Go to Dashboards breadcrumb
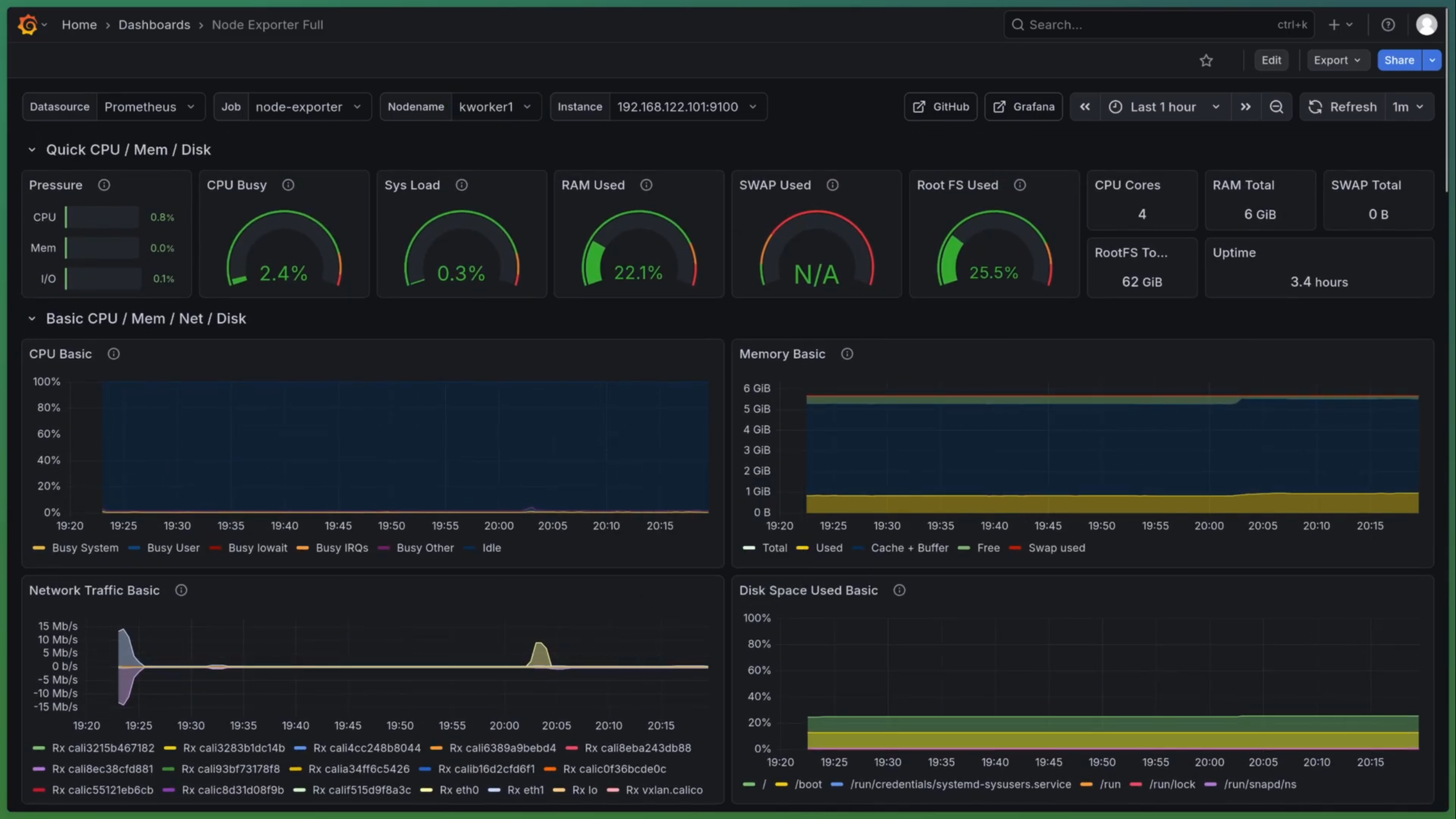 pos(154,24)
